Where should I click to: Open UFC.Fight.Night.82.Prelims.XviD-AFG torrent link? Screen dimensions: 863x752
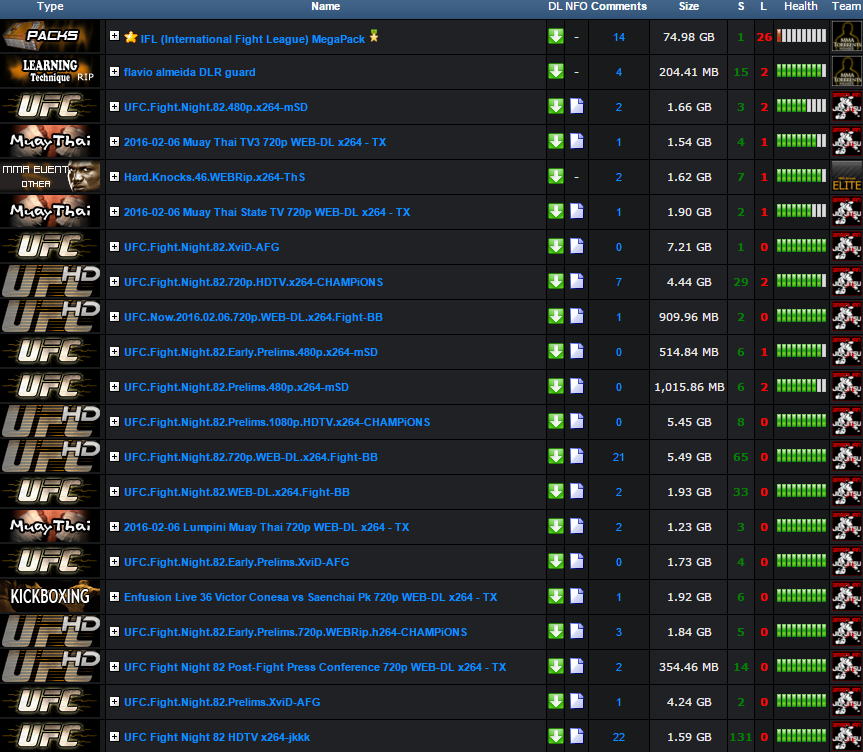click(222, 702)
